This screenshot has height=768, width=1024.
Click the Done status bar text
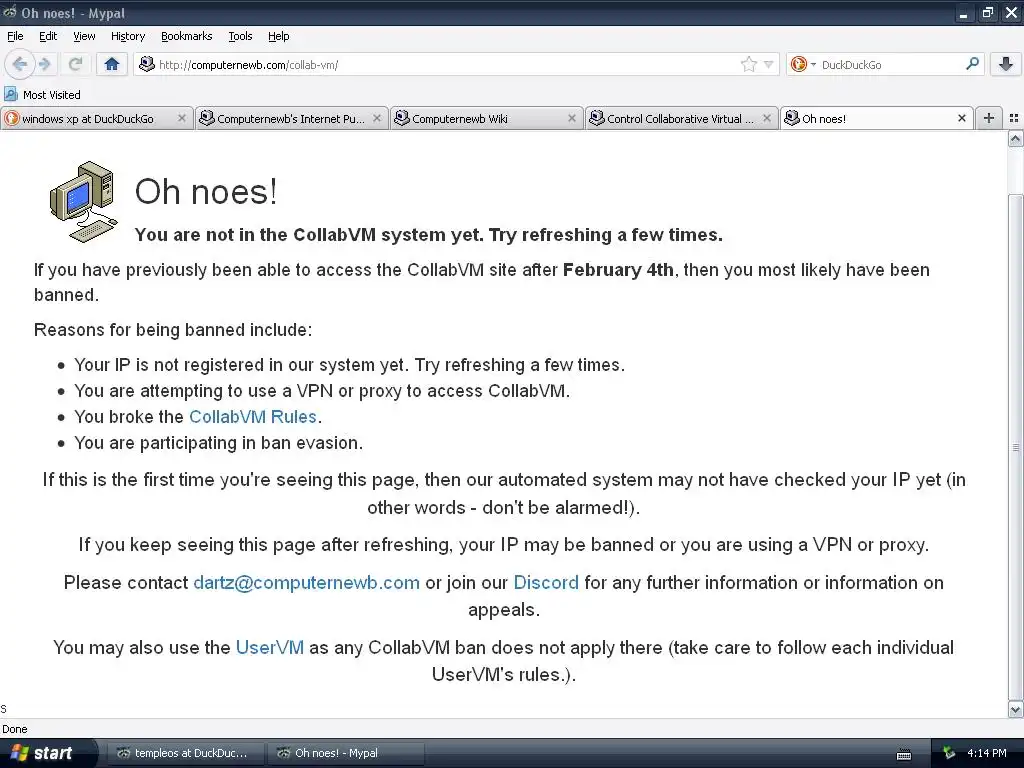15,729
